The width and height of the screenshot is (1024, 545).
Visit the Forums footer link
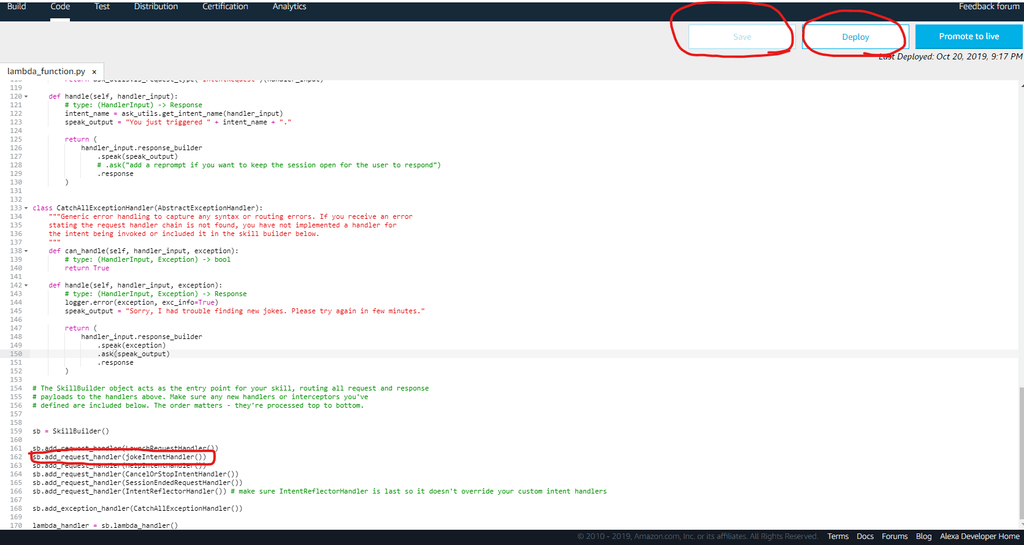[x=895, y=537]
